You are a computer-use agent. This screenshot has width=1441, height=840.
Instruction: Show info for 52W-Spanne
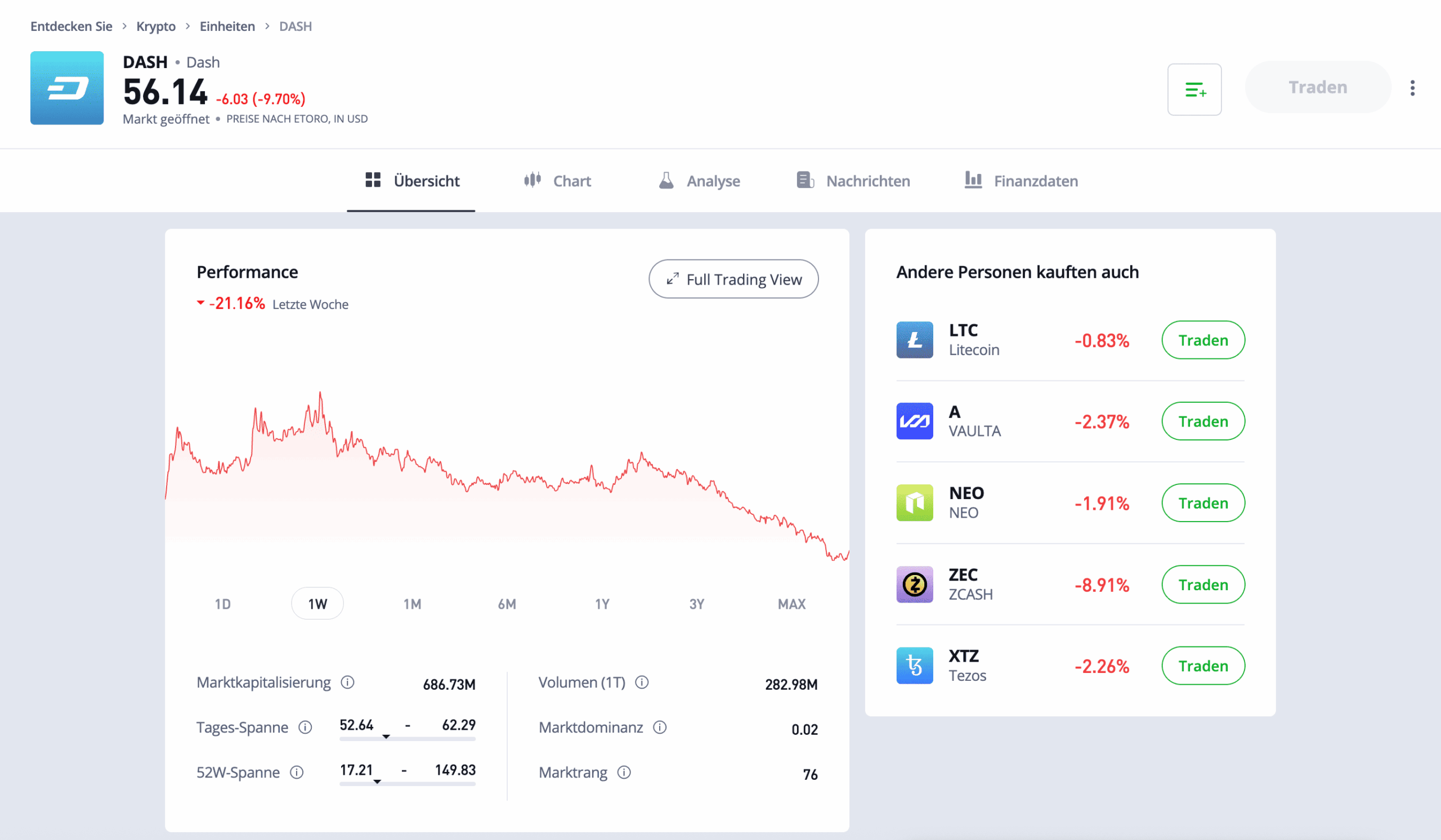tap(296, 772)
